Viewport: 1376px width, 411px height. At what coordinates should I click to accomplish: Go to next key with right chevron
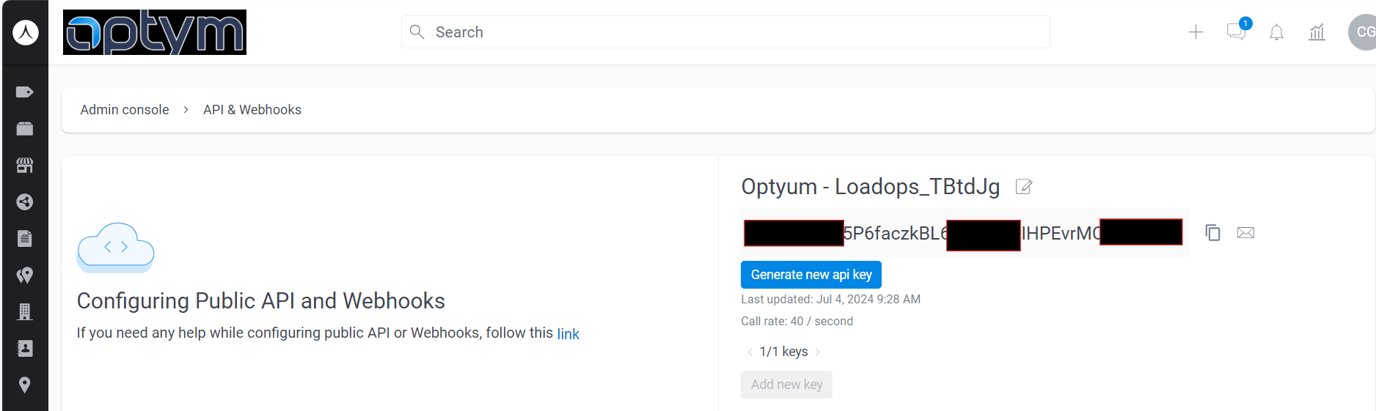[817, 352]
